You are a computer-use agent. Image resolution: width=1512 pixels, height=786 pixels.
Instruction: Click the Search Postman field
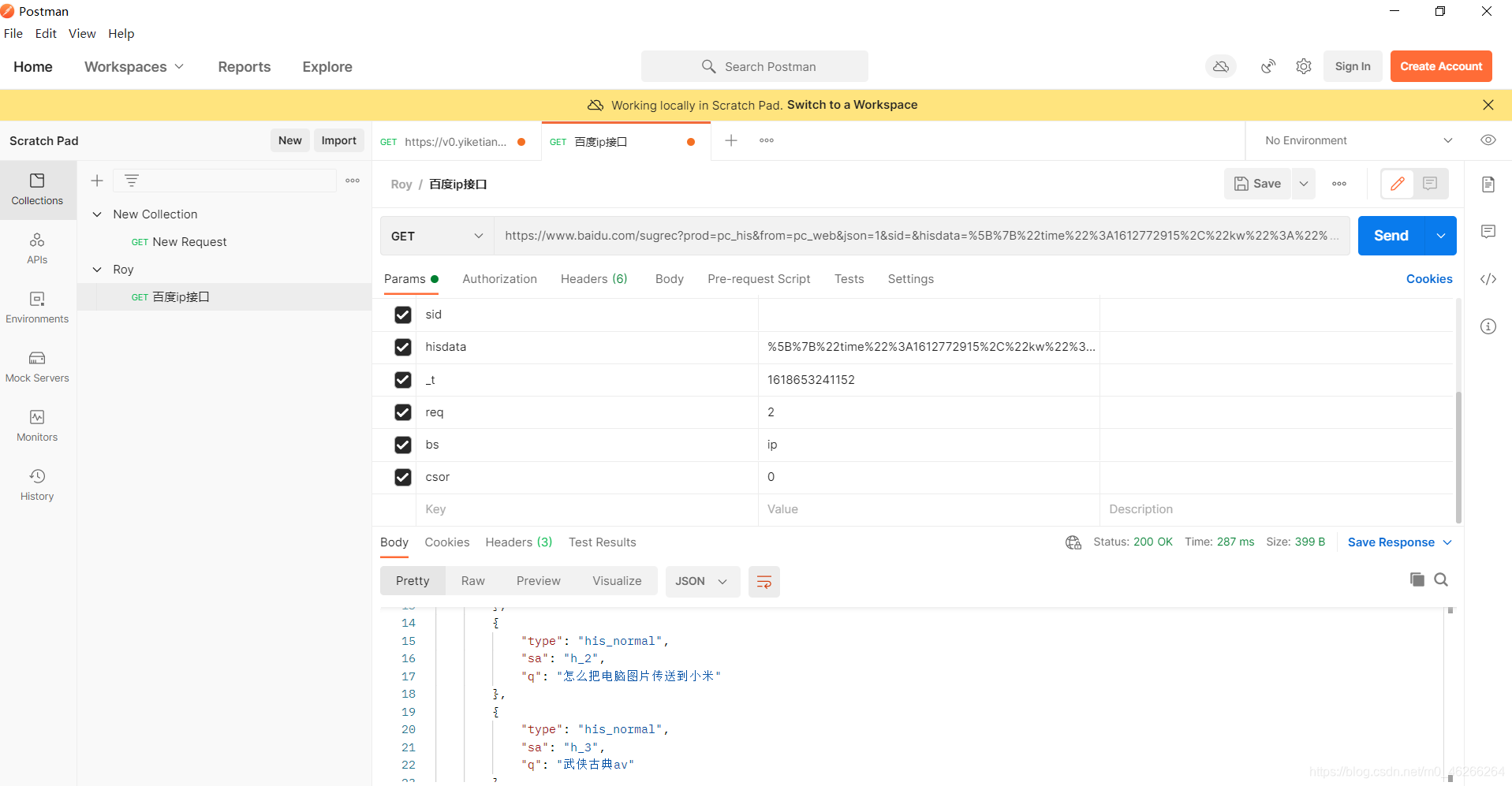click(755, 66)
